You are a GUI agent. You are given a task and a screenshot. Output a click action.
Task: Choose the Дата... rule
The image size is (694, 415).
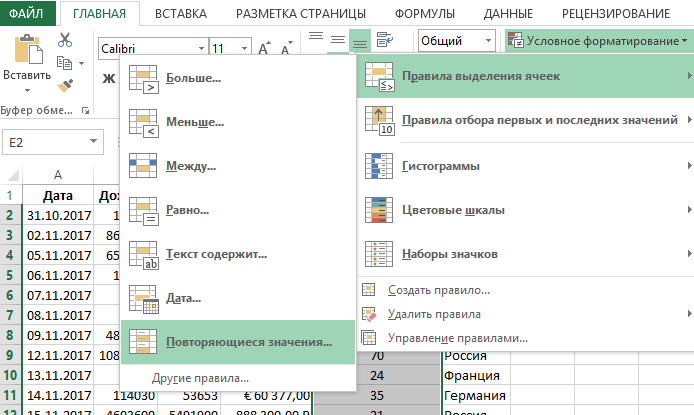pyautogui.click(x=238, y=298)
